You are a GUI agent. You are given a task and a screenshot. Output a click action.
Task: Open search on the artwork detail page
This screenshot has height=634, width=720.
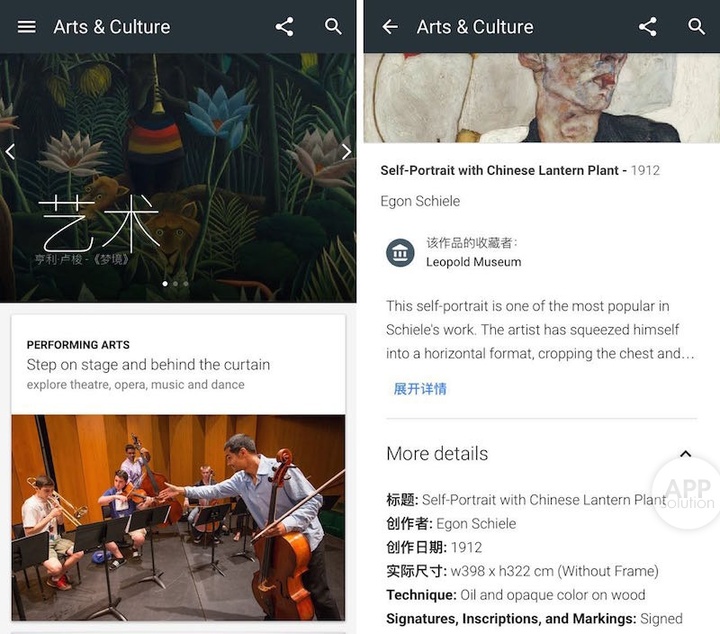(x=696, y=27)
